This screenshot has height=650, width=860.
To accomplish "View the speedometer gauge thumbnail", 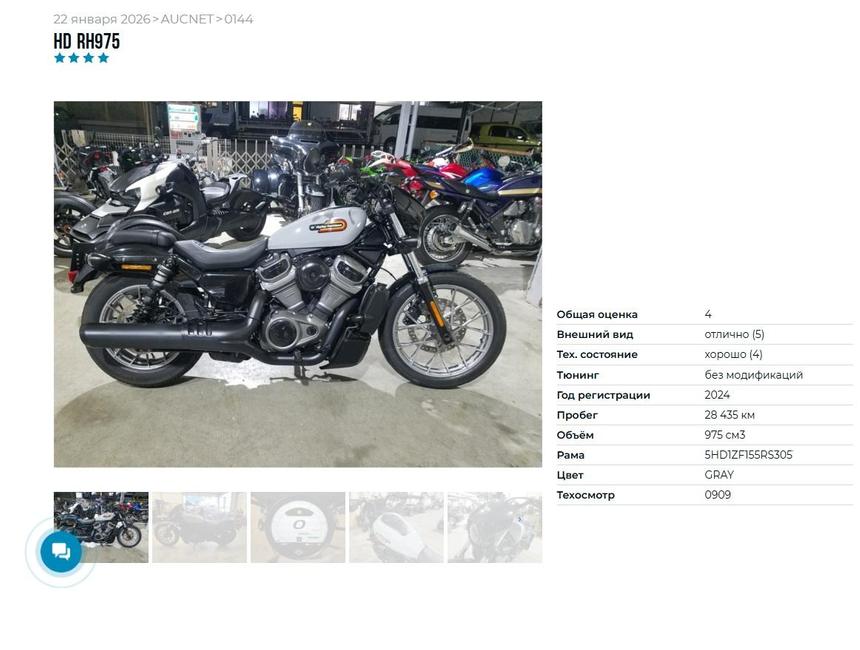I will click(x=298, y=527).
